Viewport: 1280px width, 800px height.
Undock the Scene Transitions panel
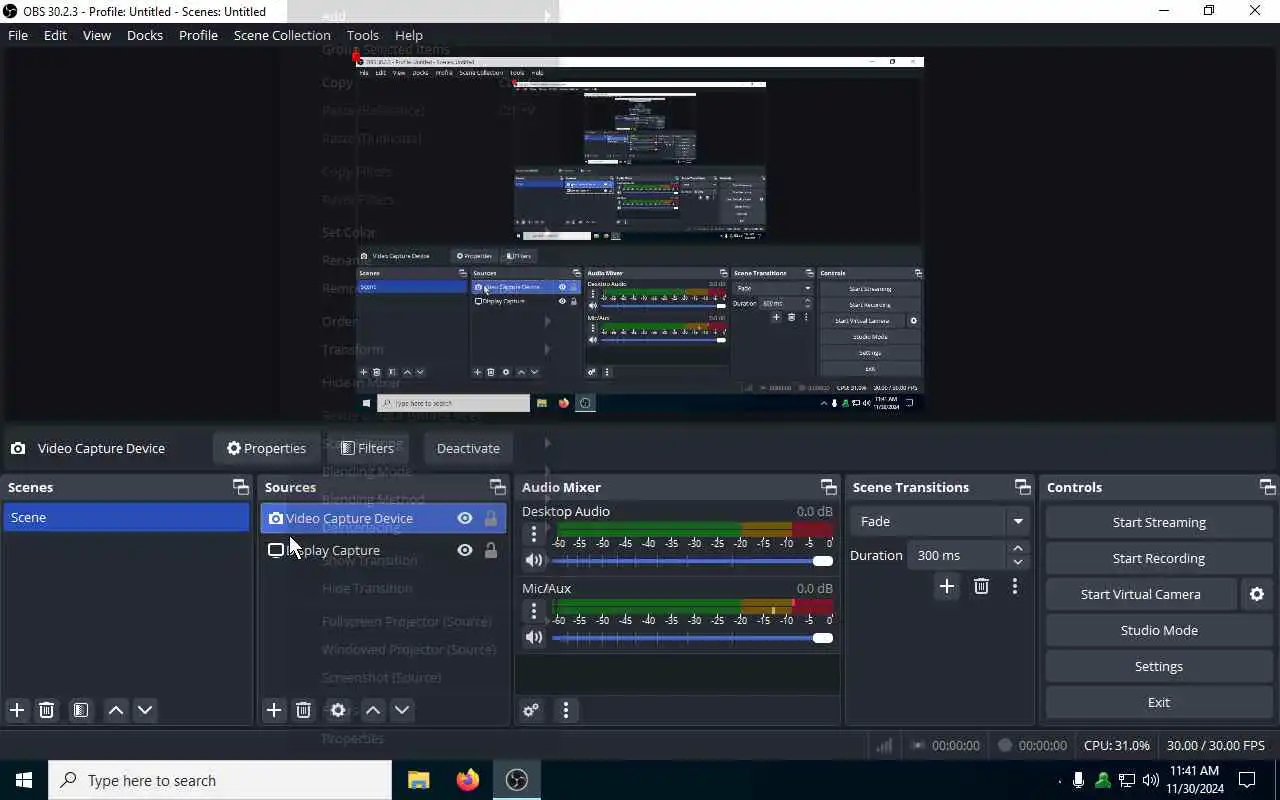point(1022,487)
